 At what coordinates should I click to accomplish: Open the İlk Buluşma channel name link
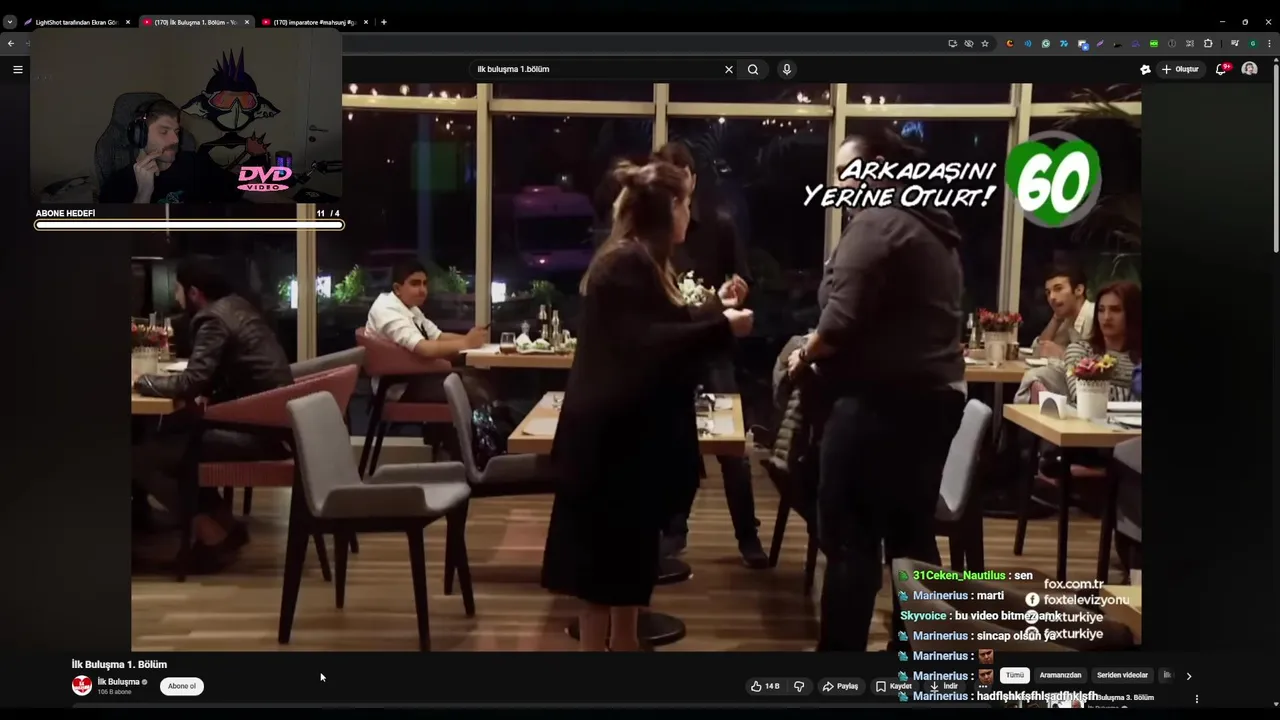coord(118,682)
